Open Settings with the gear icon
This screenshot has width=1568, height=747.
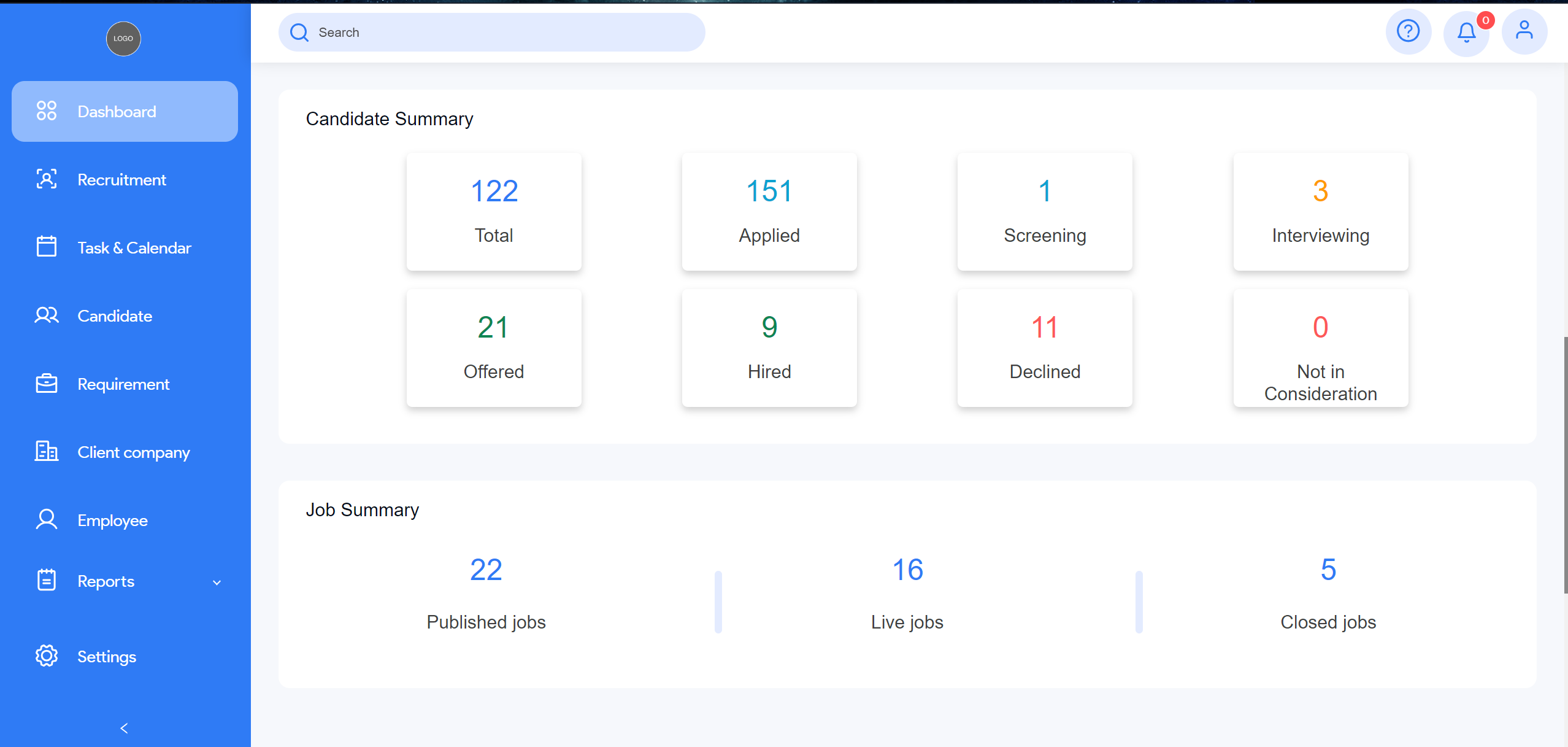pyautogui.click(x=47, y=656)
